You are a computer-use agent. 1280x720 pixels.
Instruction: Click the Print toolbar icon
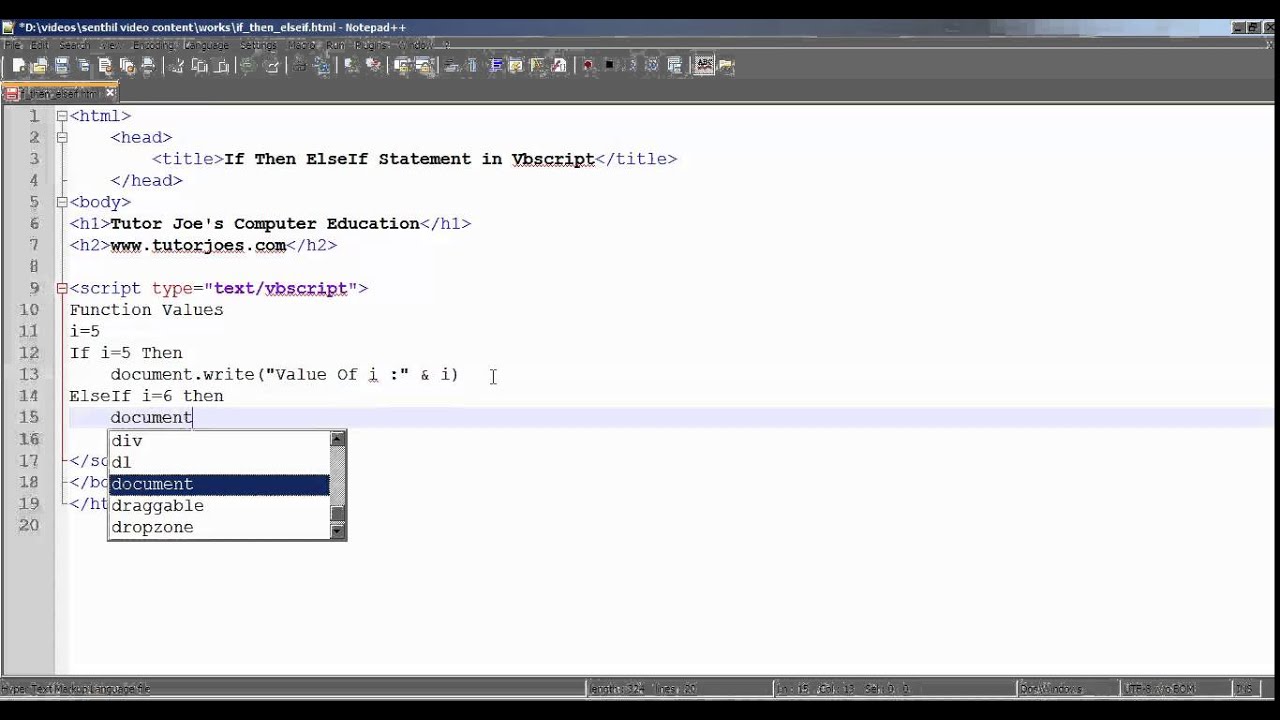[x=148, y=66]
